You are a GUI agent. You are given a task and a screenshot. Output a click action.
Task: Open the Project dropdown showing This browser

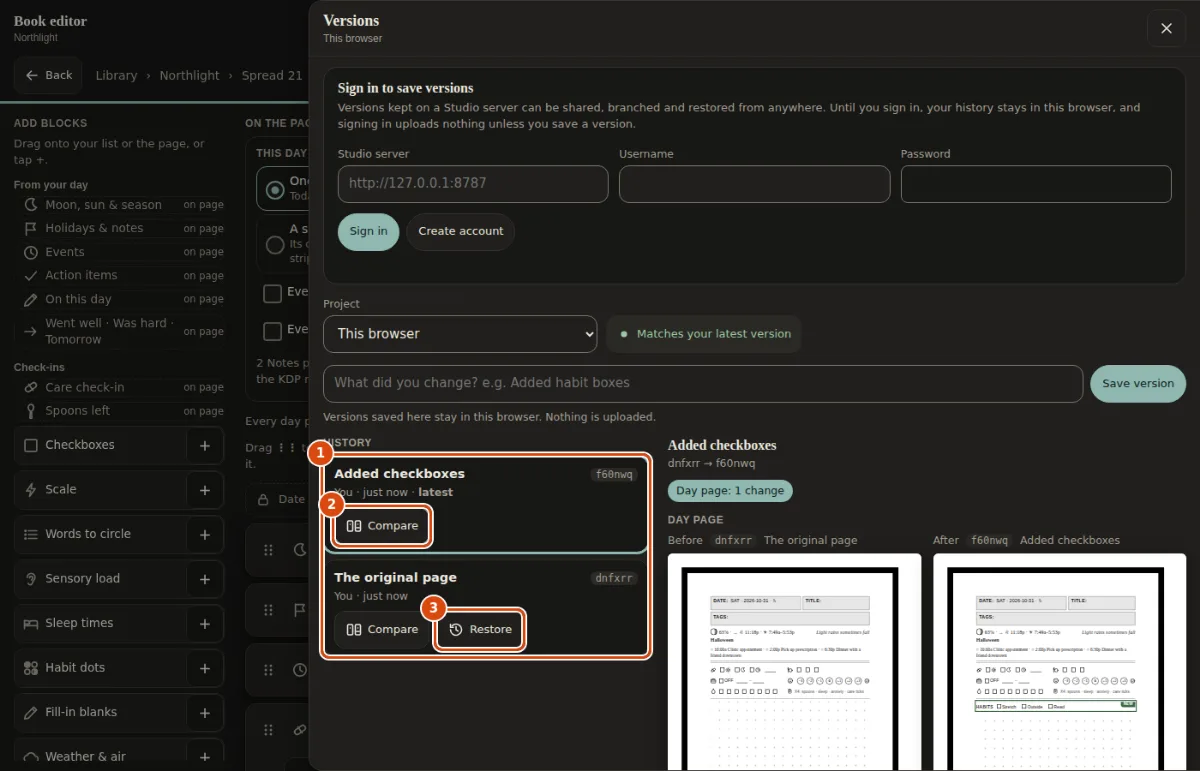[x=460, y=334]
